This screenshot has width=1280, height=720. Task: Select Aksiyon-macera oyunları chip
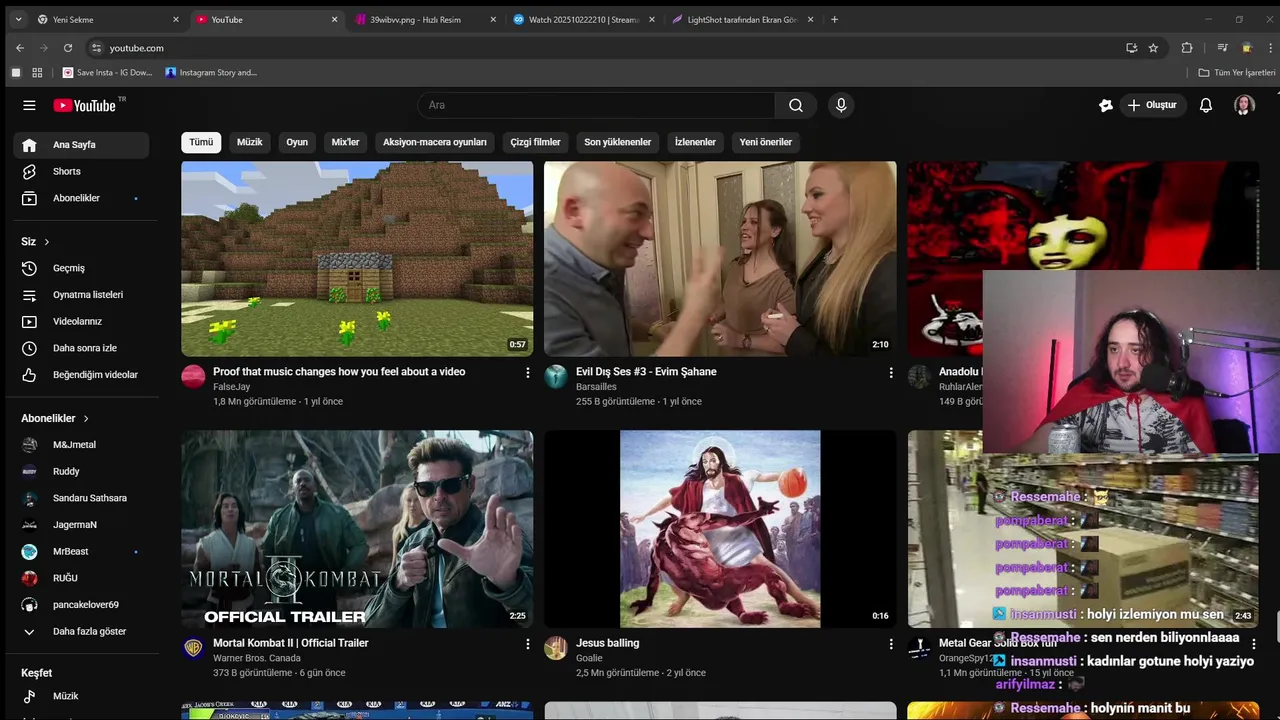435,142
